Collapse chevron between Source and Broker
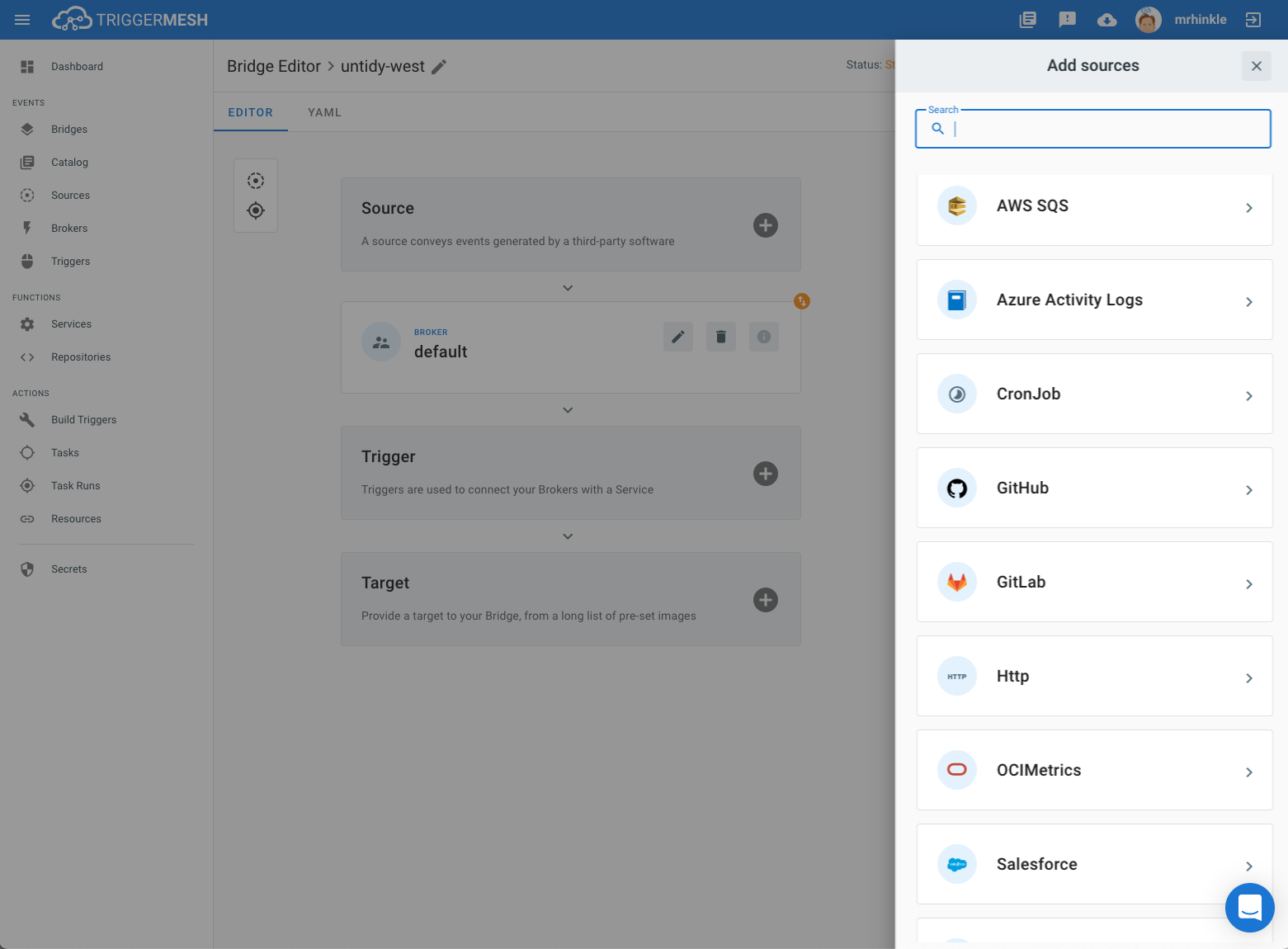The height and width of the screenshot is (949, 1288). (x=568, y=288)
